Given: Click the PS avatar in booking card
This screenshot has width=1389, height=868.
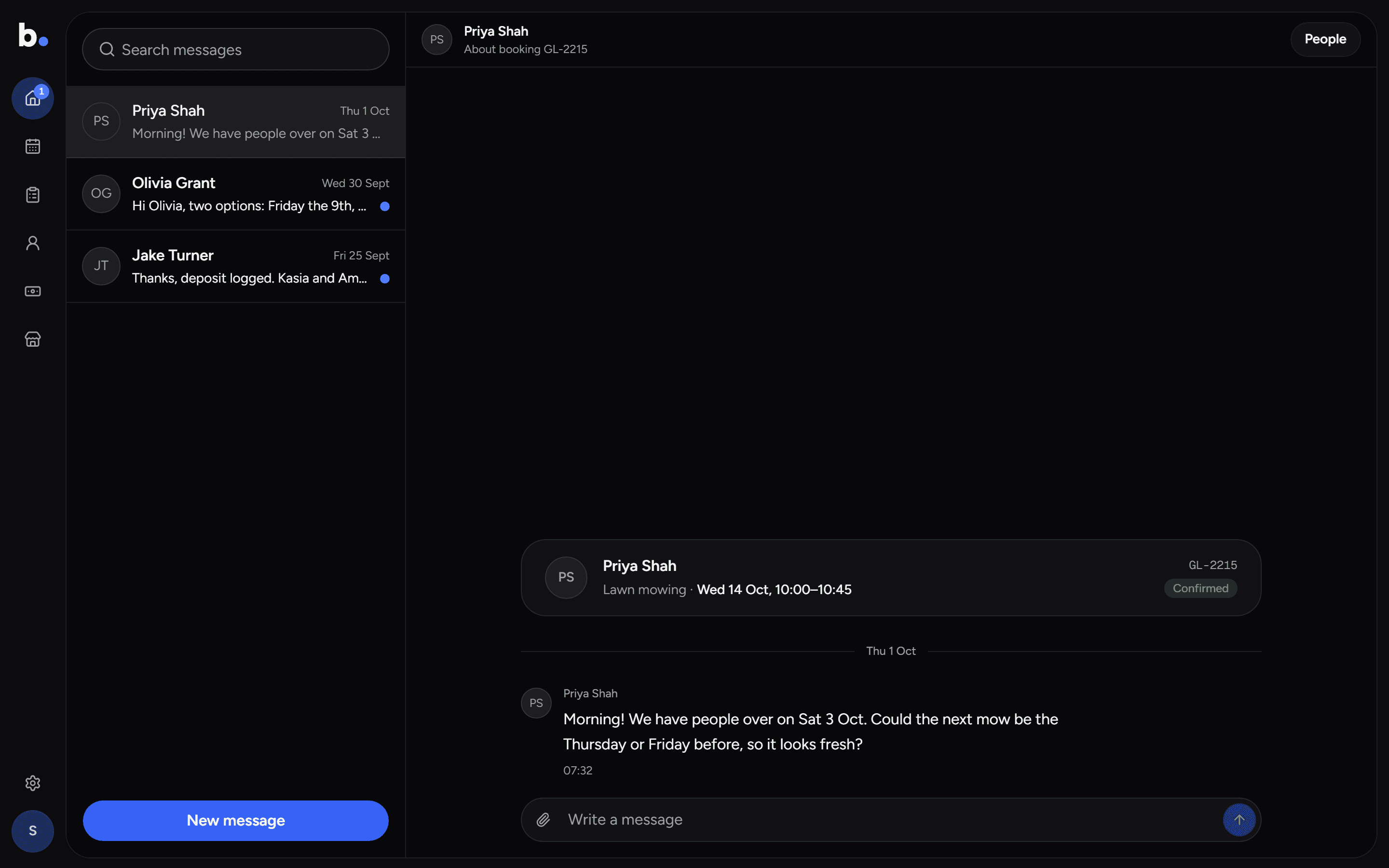Looking at the screenshot, I should [566, 578].
